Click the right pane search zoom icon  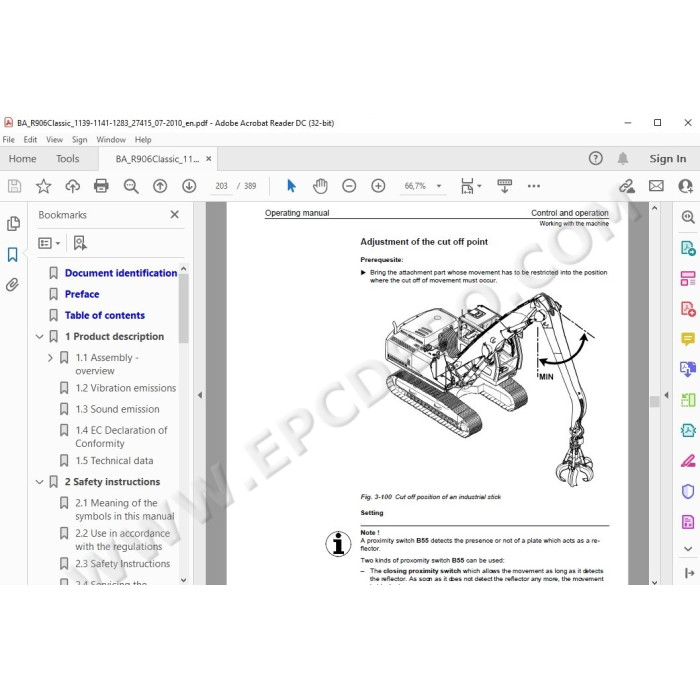point(688,217)
